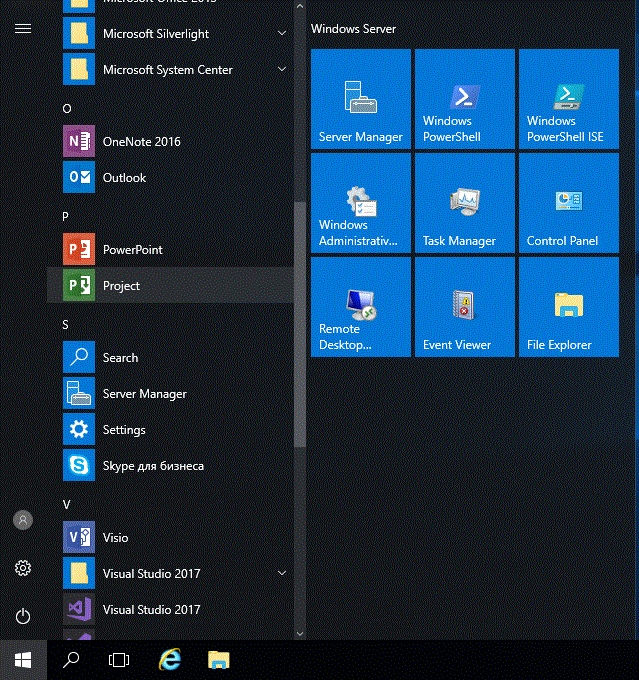The image size is (639, 680).
Task: Launch the Remote Desktop Connection tile
Action: (360, 307)
